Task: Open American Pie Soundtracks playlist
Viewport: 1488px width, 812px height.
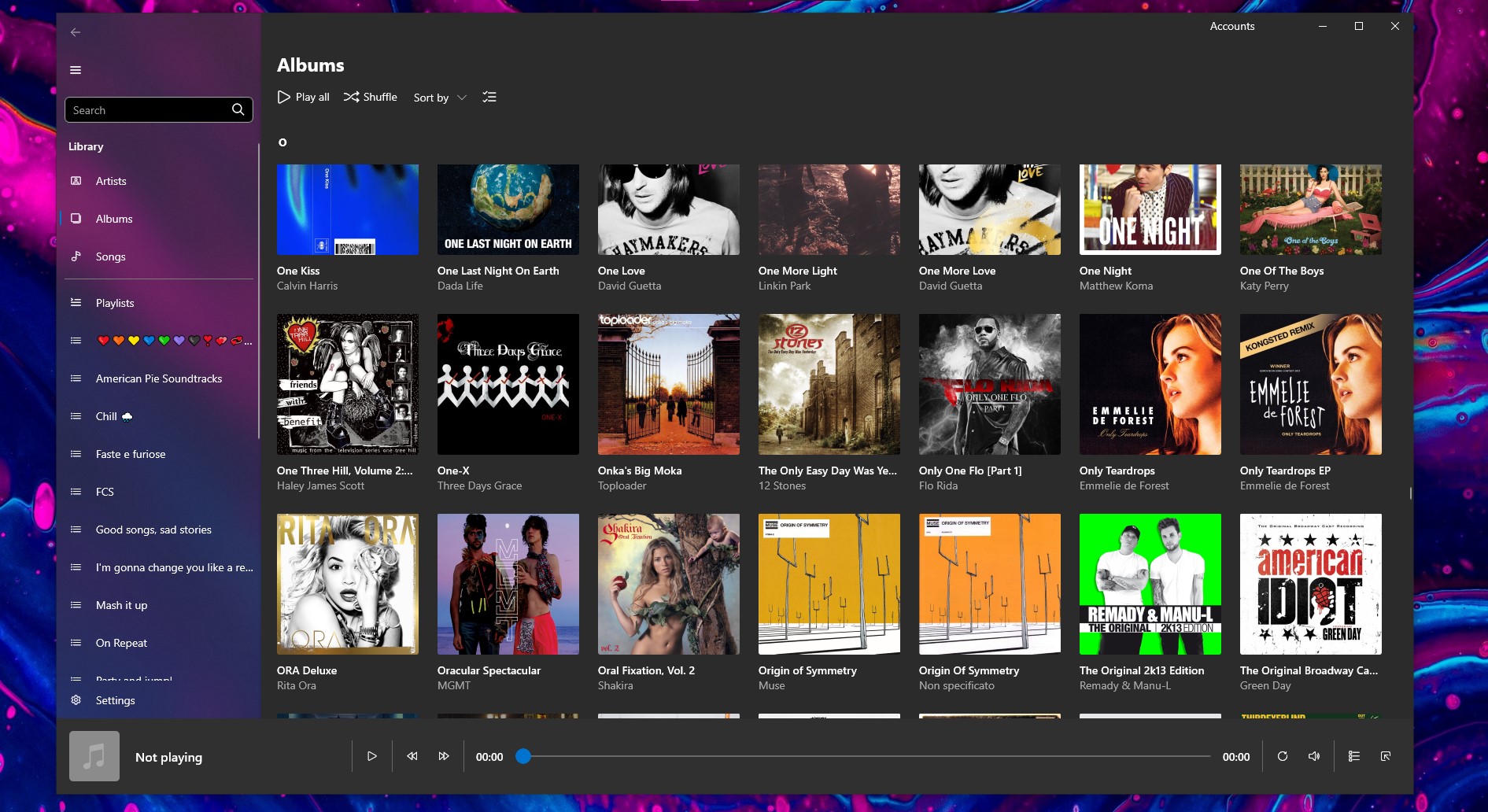Action: pos(158,378)
